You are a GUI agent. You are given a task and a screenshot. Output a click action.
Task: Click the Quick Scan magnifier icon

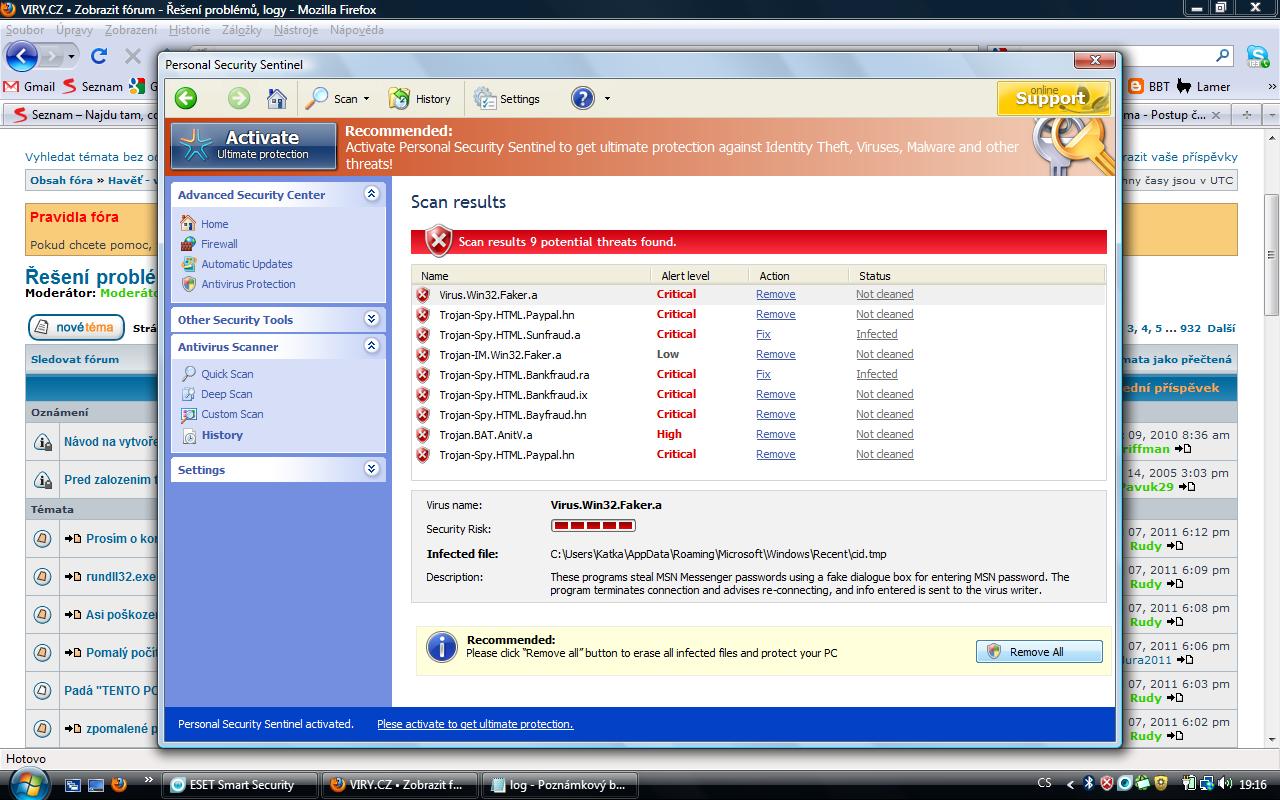pyautogui.click(x=189, y=374)
